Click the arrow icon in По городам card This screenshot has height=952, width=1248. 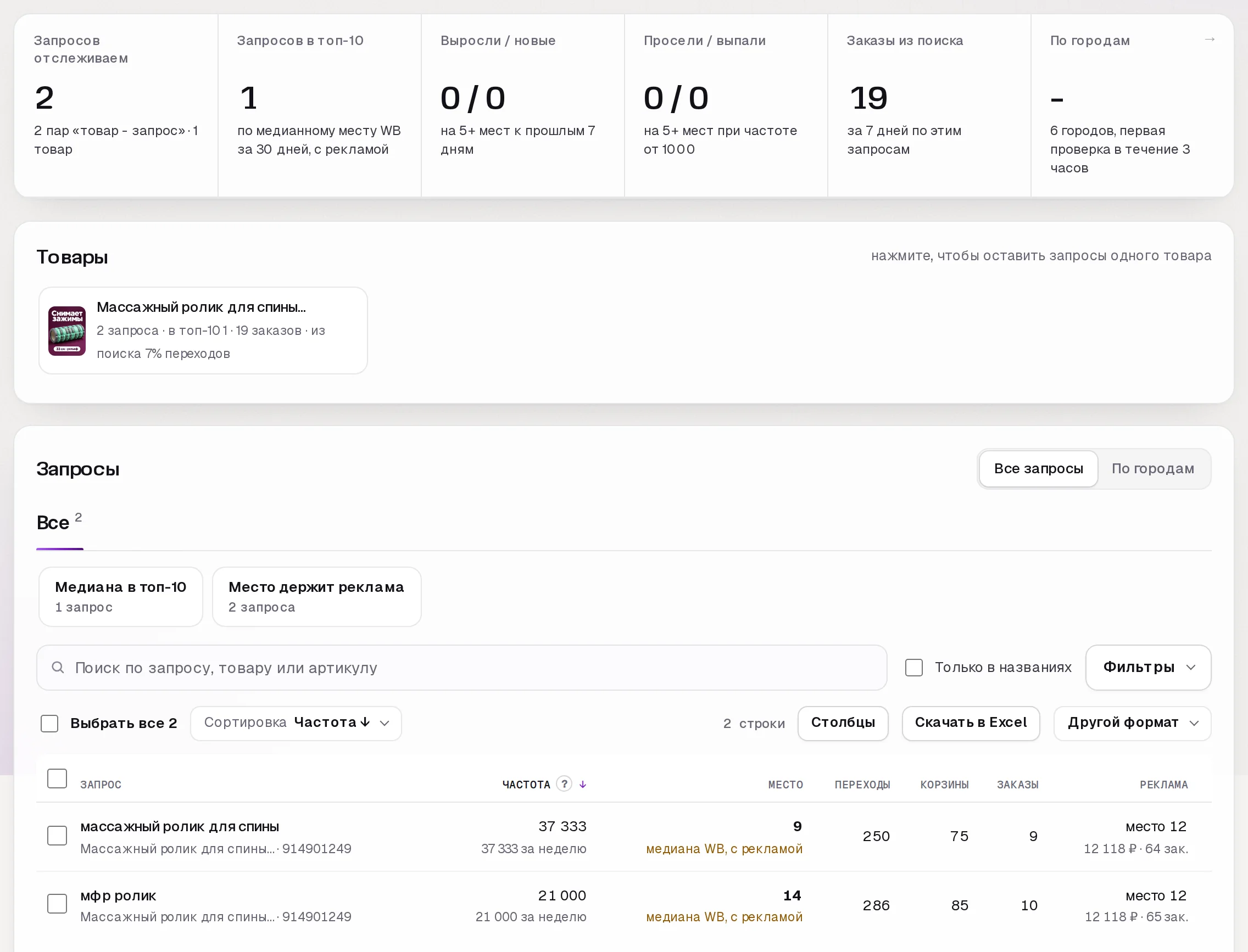pyautogui.click(x=1210, y=40)
